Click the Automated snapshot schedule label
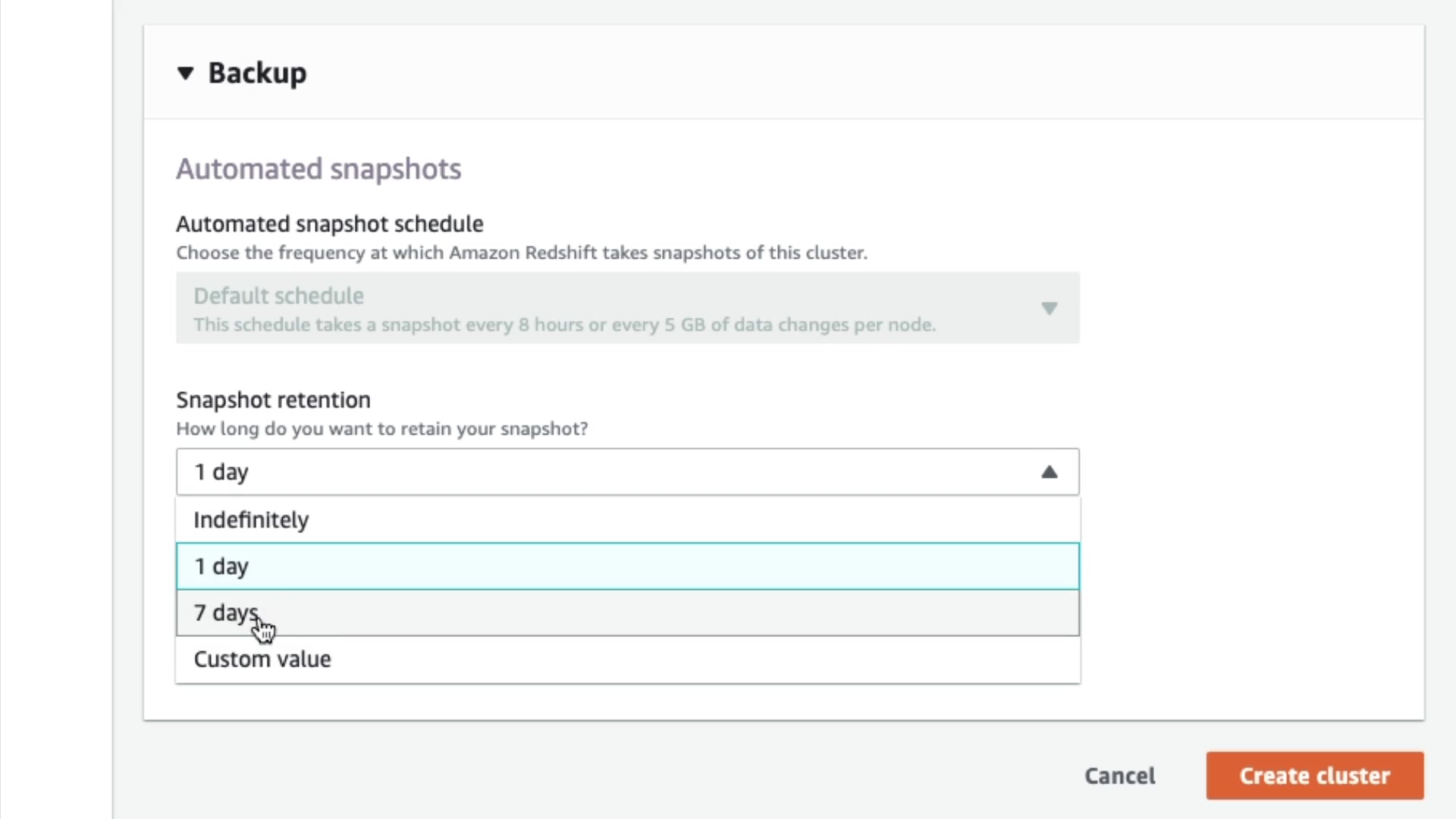1456x819 pixels. click(x=330, y=224)
